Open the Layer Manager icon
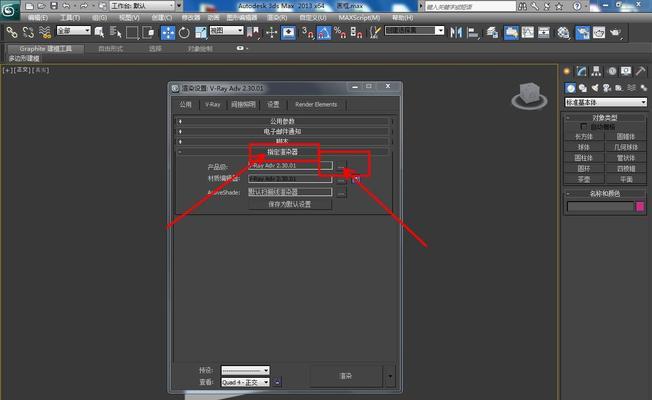The width and height of the screenshot is (652, 400). pos(492,32)
